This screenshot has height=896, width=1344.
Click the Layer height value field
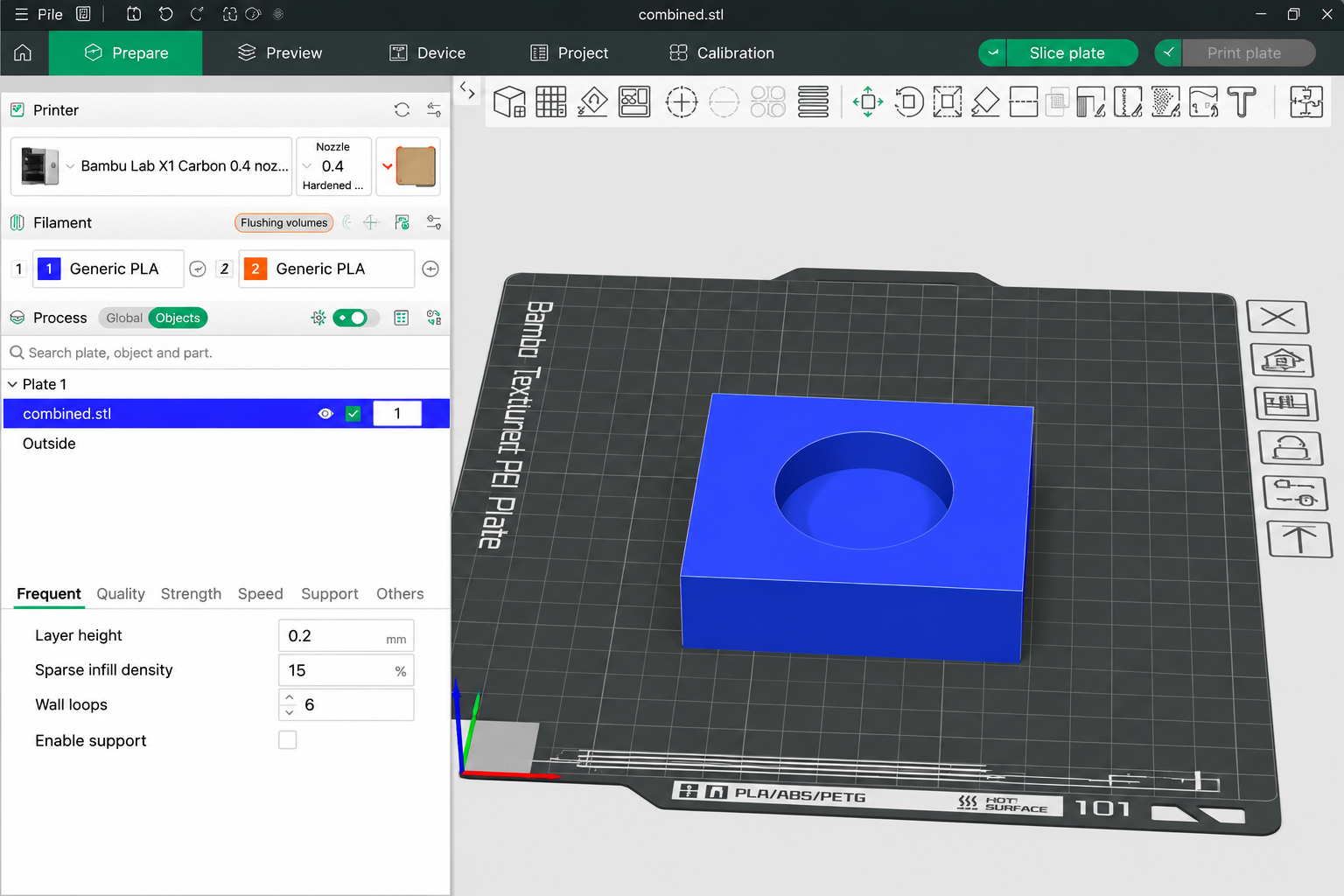[x=346, y=636]
